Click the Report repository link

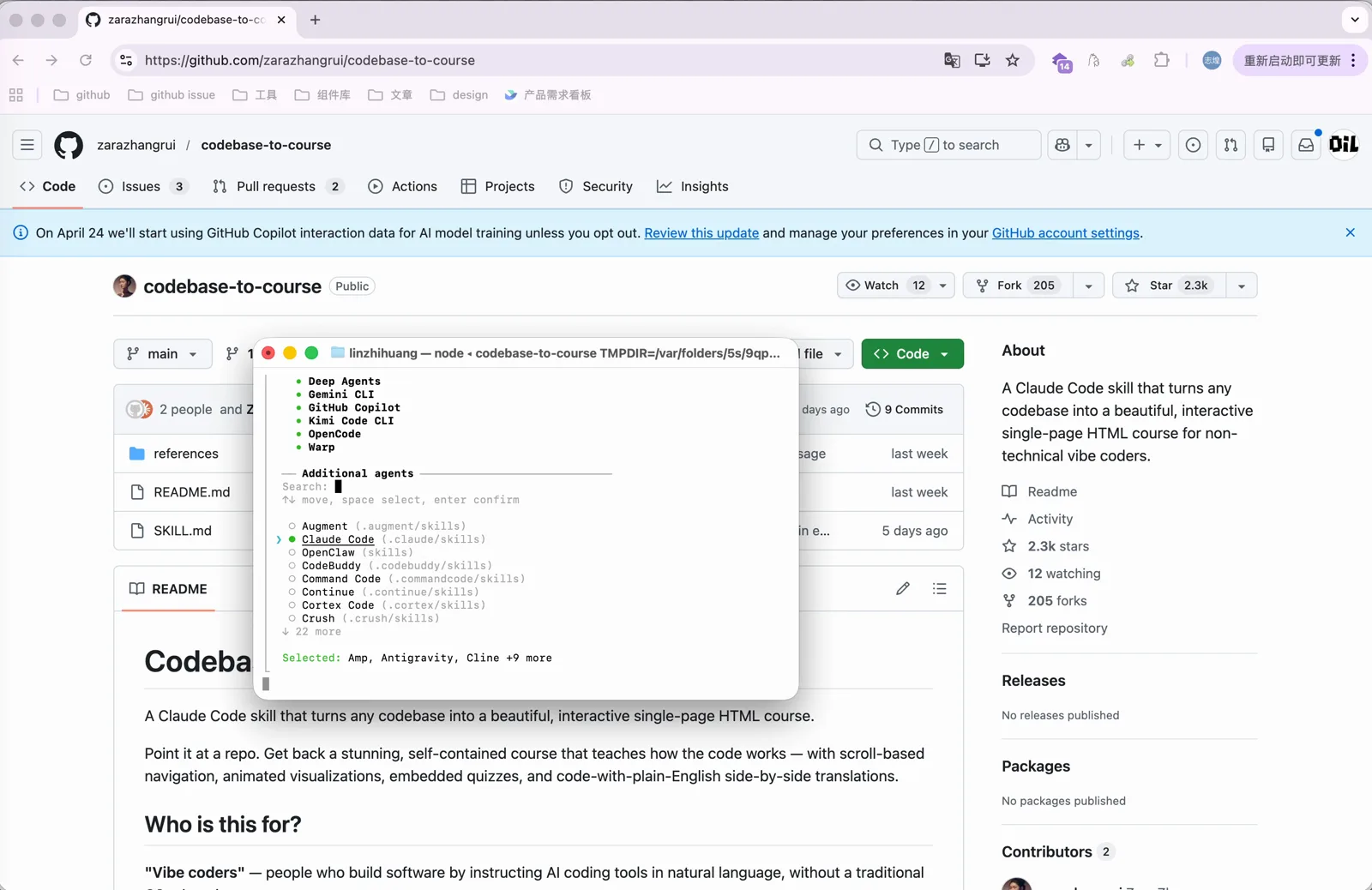1055,628
